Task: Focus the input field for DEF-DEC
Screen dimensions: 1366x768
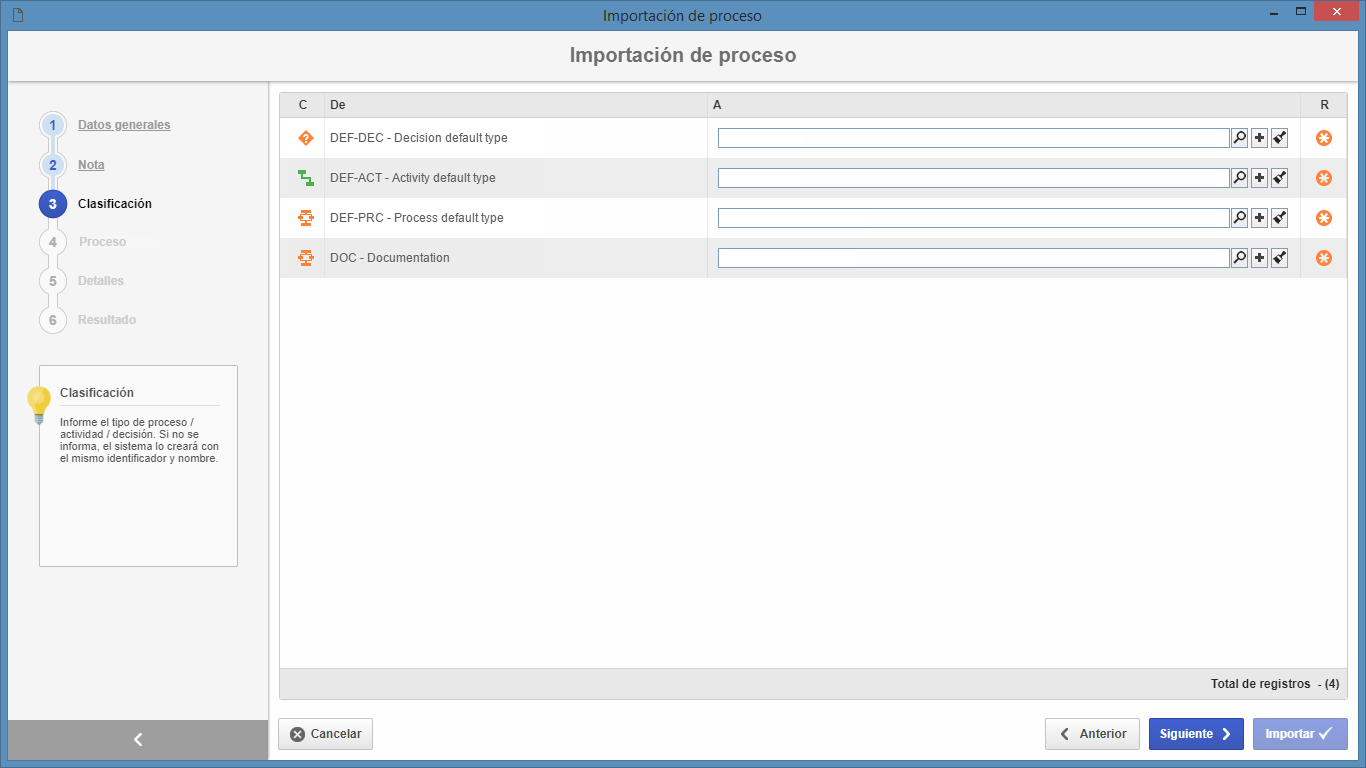Action: tap(973, 138)
